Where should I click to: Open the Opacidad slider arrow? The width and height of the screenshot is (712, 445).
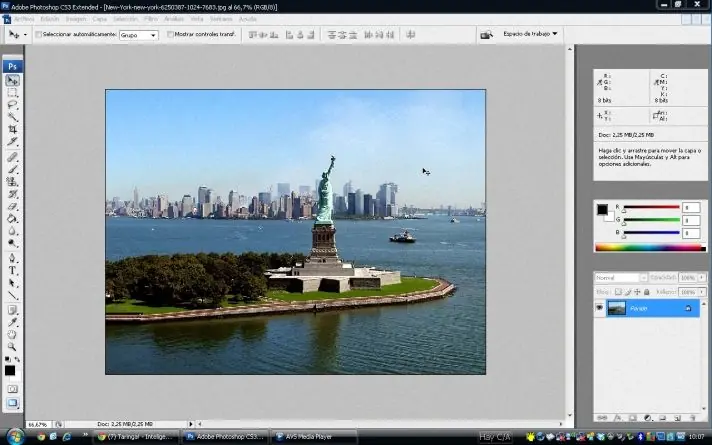pyautogui.click(x=702, y=277)
